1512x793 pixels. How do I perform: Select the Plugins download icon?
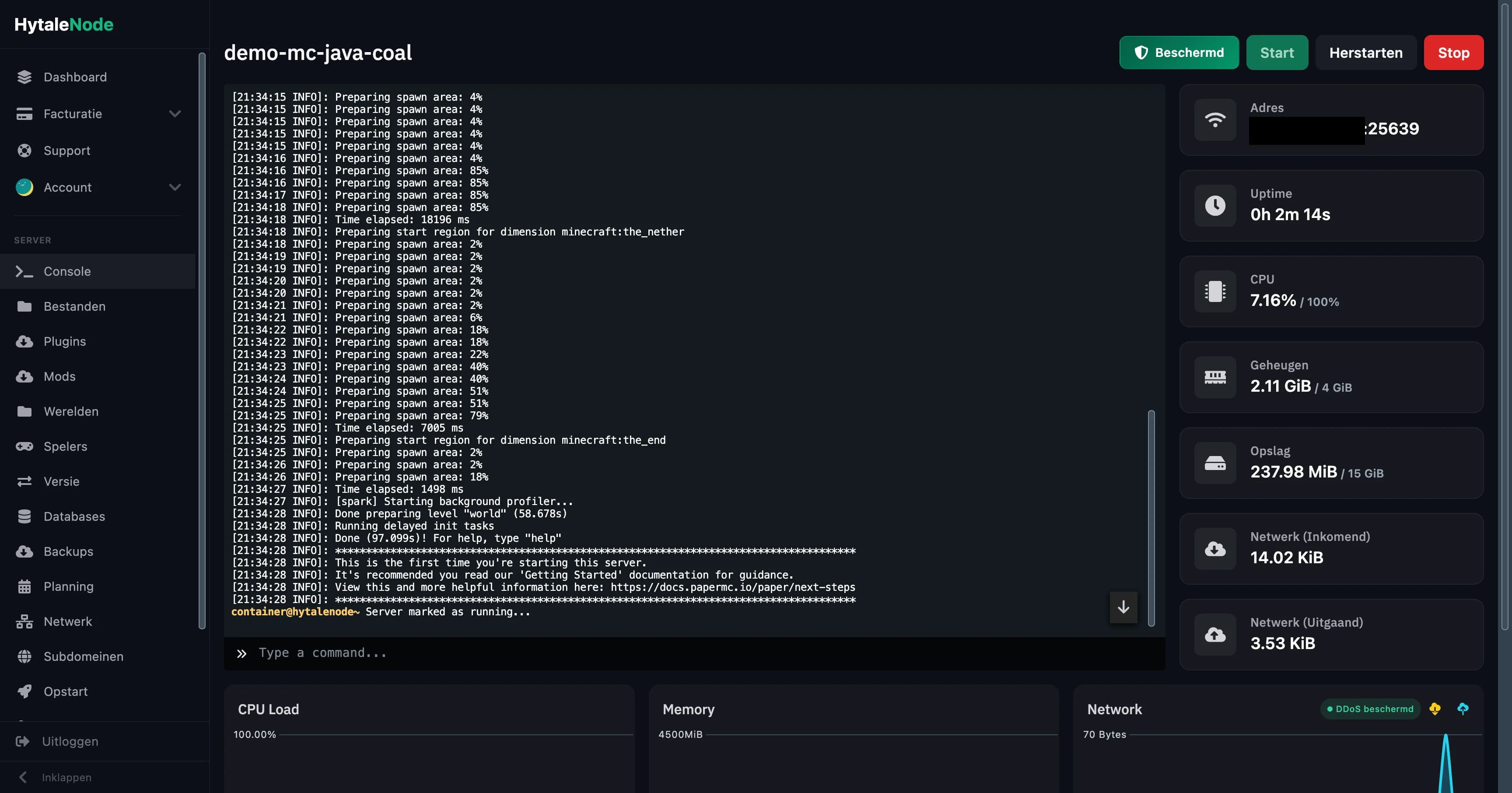click(x=24, y=341)
